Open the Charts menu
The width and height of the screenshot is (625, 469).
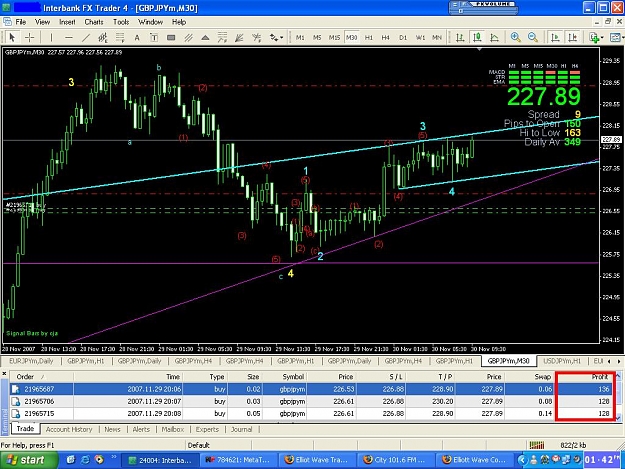click(x=94, y=22)
